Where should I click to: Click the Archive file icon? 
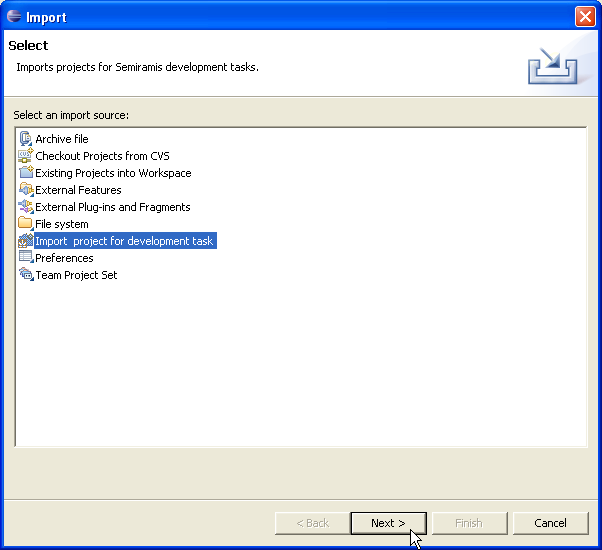[26, 139]
